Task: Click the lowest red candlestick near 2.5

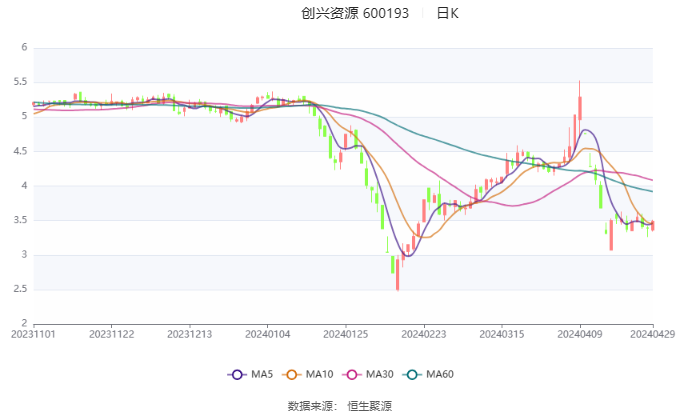Action: click(x=397, y=274)
